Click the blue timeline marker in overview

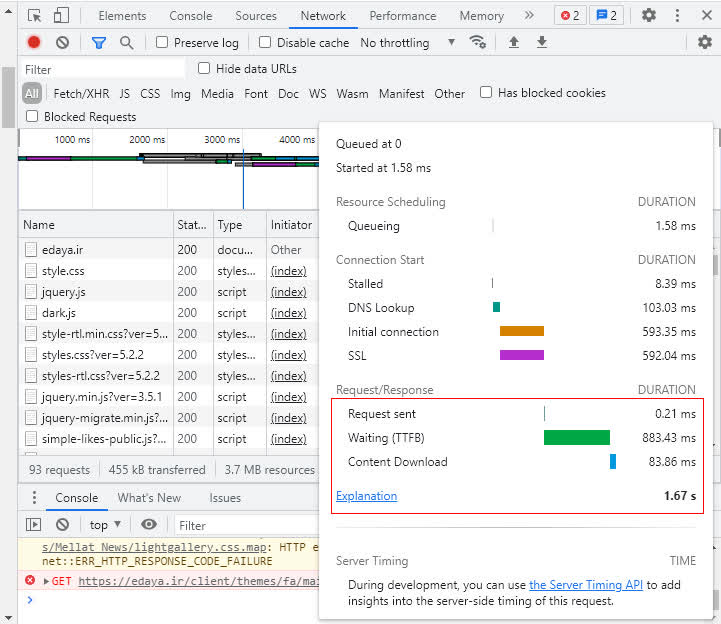243,179
